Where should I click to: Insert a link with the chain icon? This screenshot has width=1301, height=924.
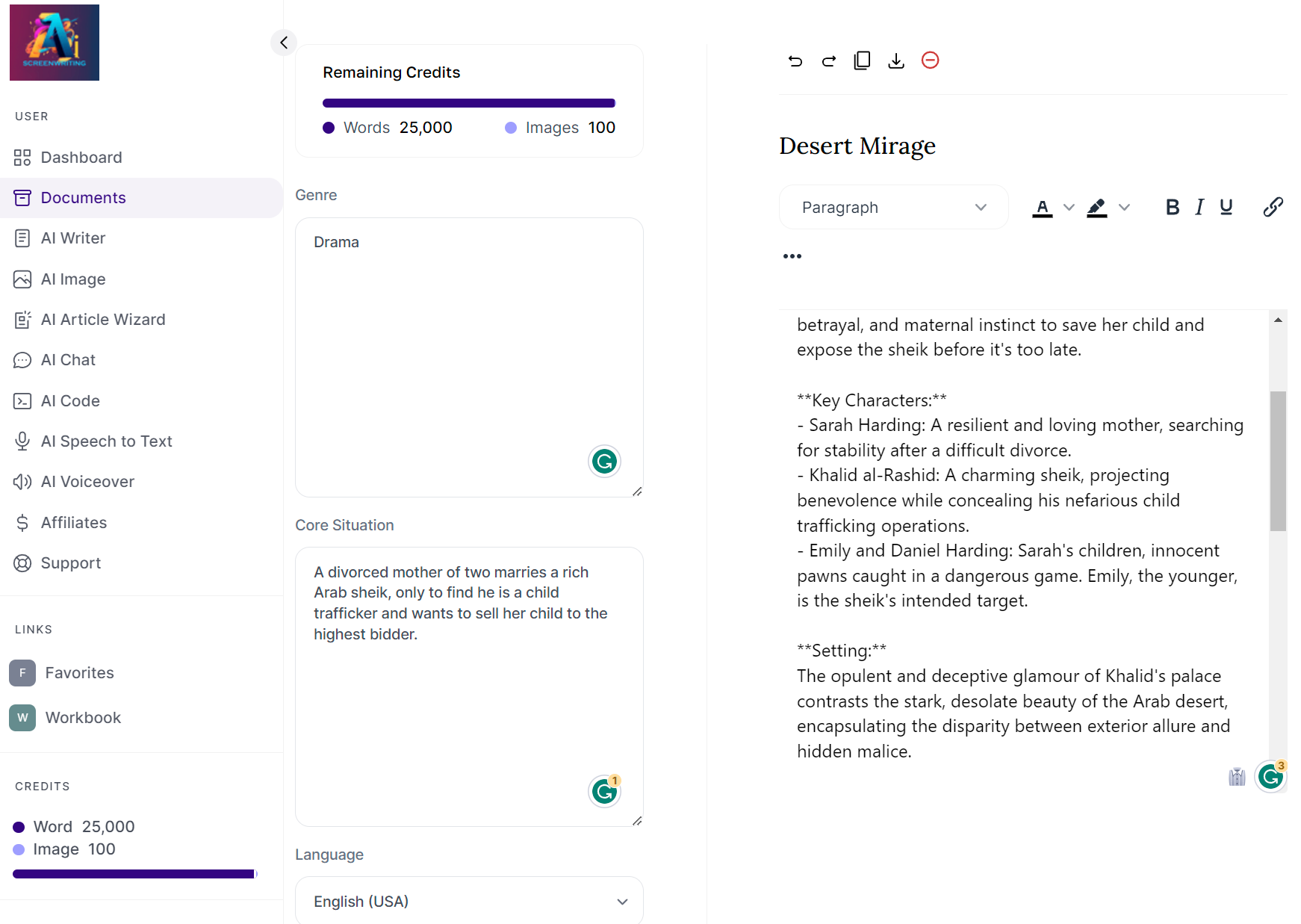tap(1273, 207)
